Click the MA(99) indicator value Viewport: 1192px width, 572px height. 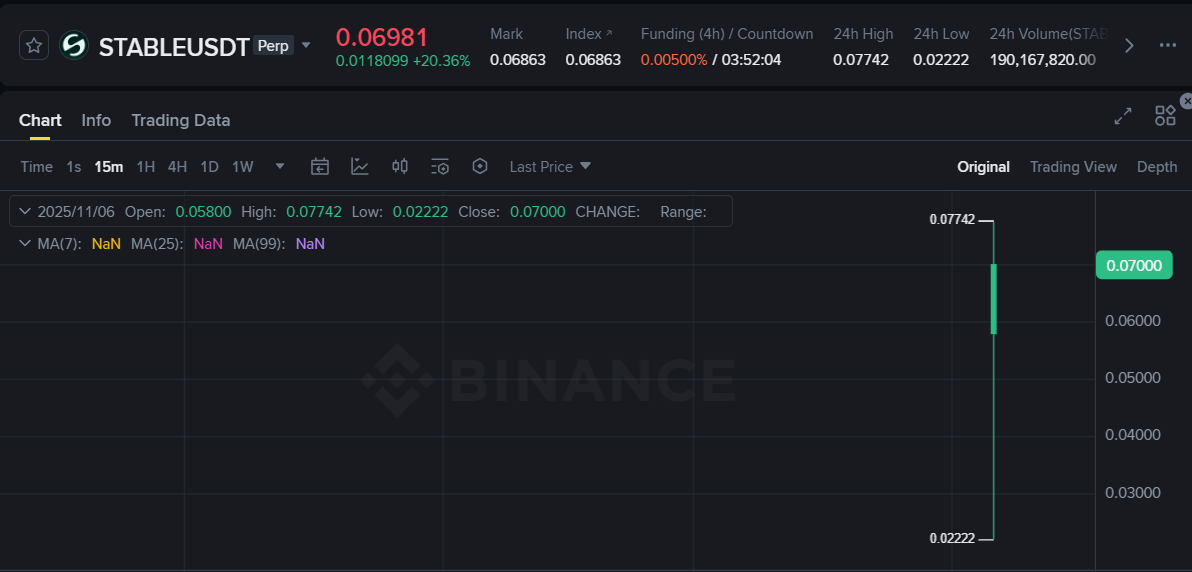(310, 244)
